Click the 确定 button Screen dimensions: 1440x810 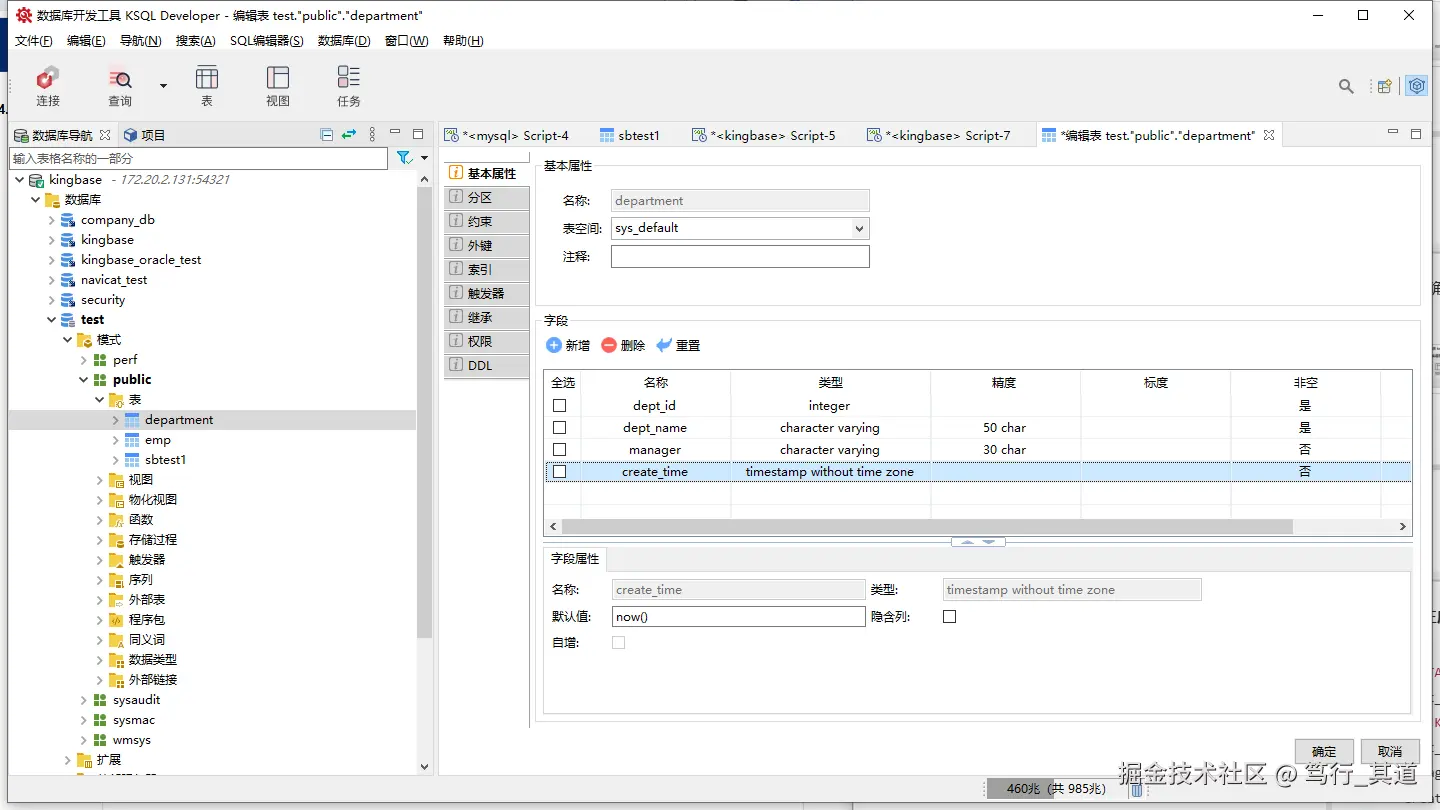(1324, 751)
